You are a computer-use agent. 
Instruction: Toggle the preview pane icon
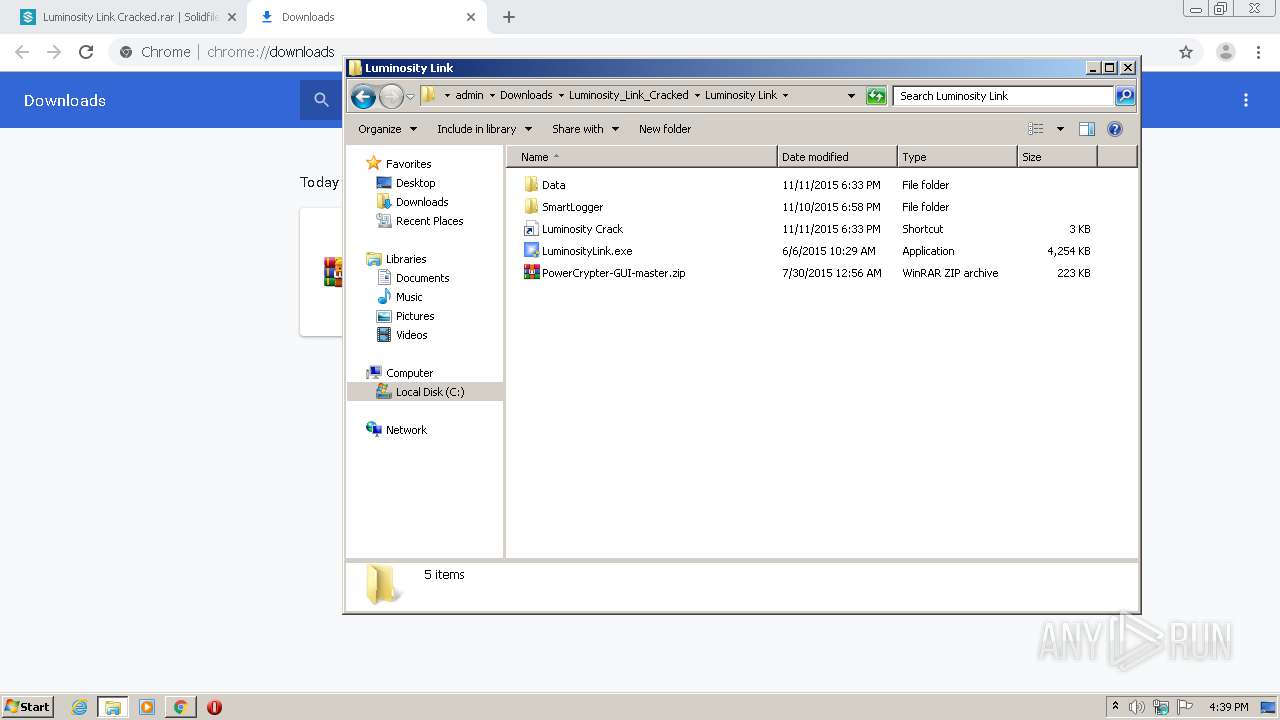coord(1087,129)
